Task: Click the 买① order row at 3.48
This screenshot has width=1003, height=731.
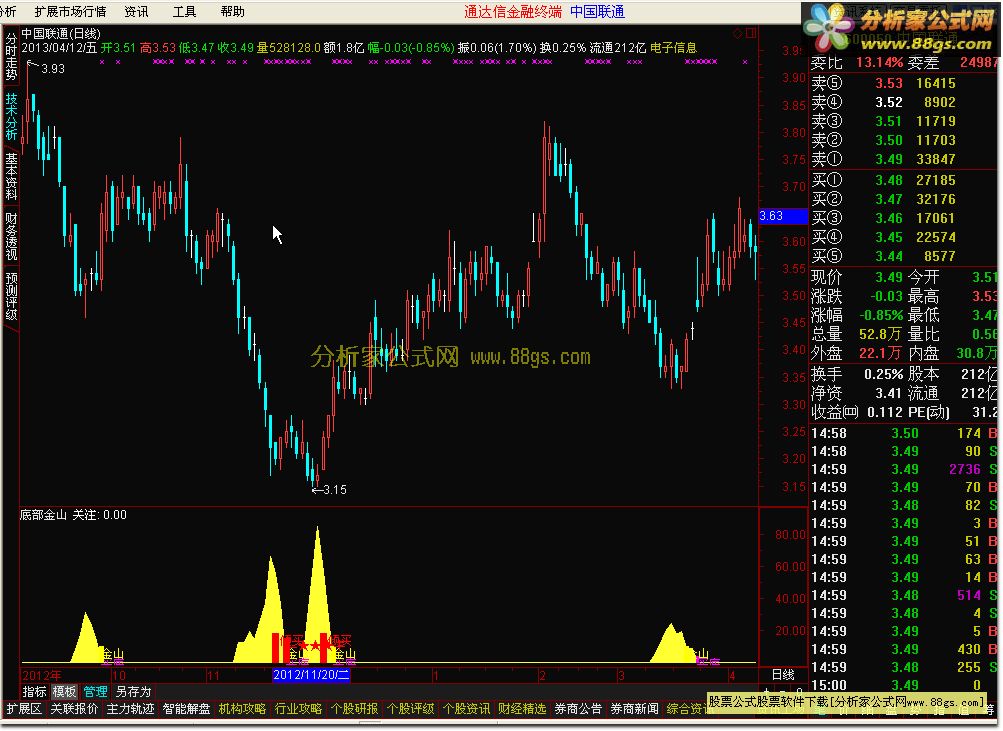Action: 903,180
